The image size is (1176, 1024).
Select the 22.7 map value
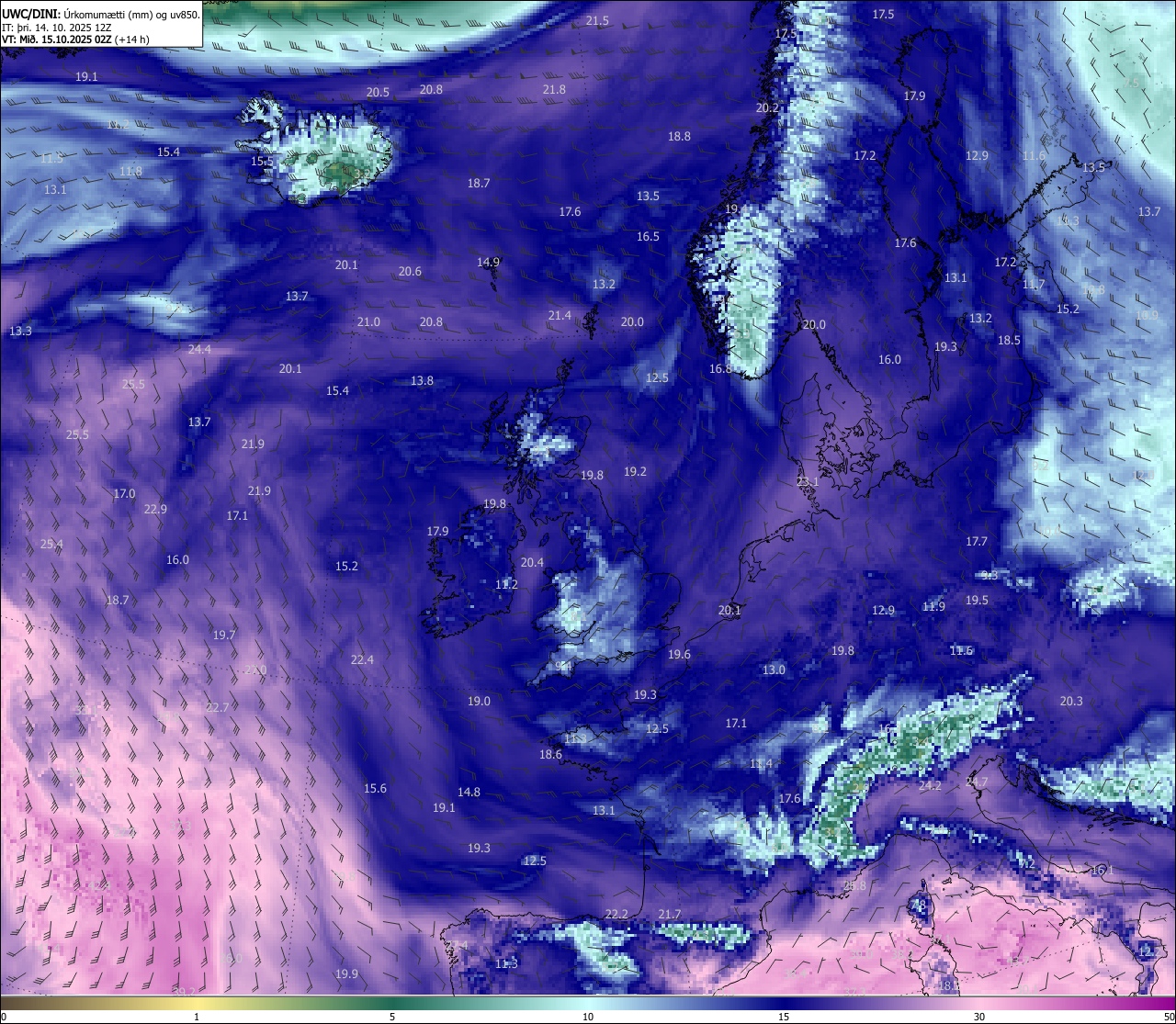pos(217,707)
